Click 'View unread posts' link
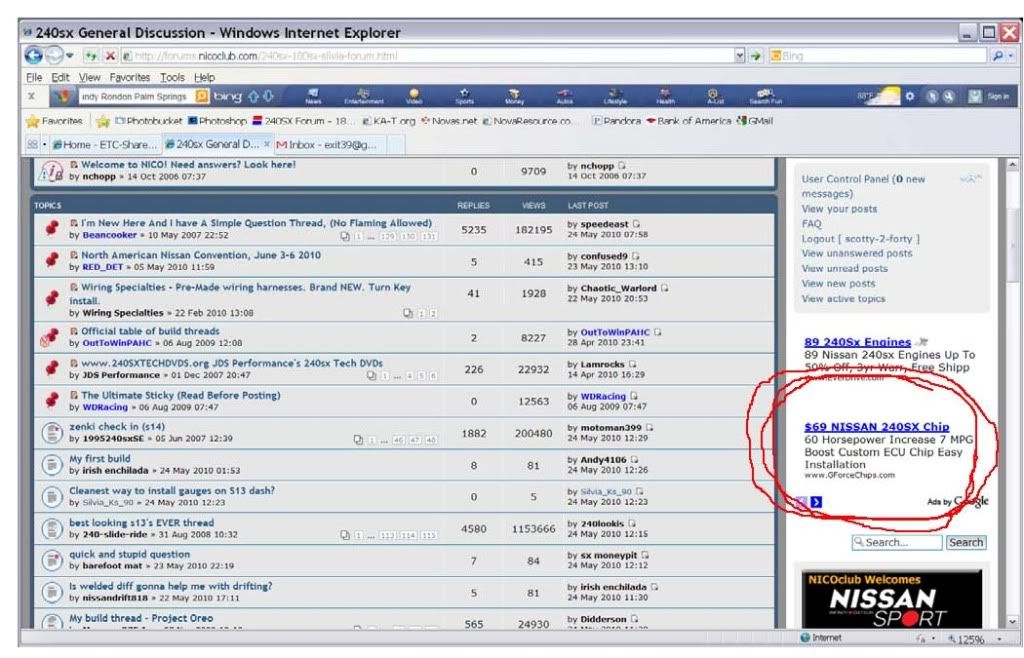Image resolution: width=1024 pixels, height=658 pixels. (x=844, y=268)
